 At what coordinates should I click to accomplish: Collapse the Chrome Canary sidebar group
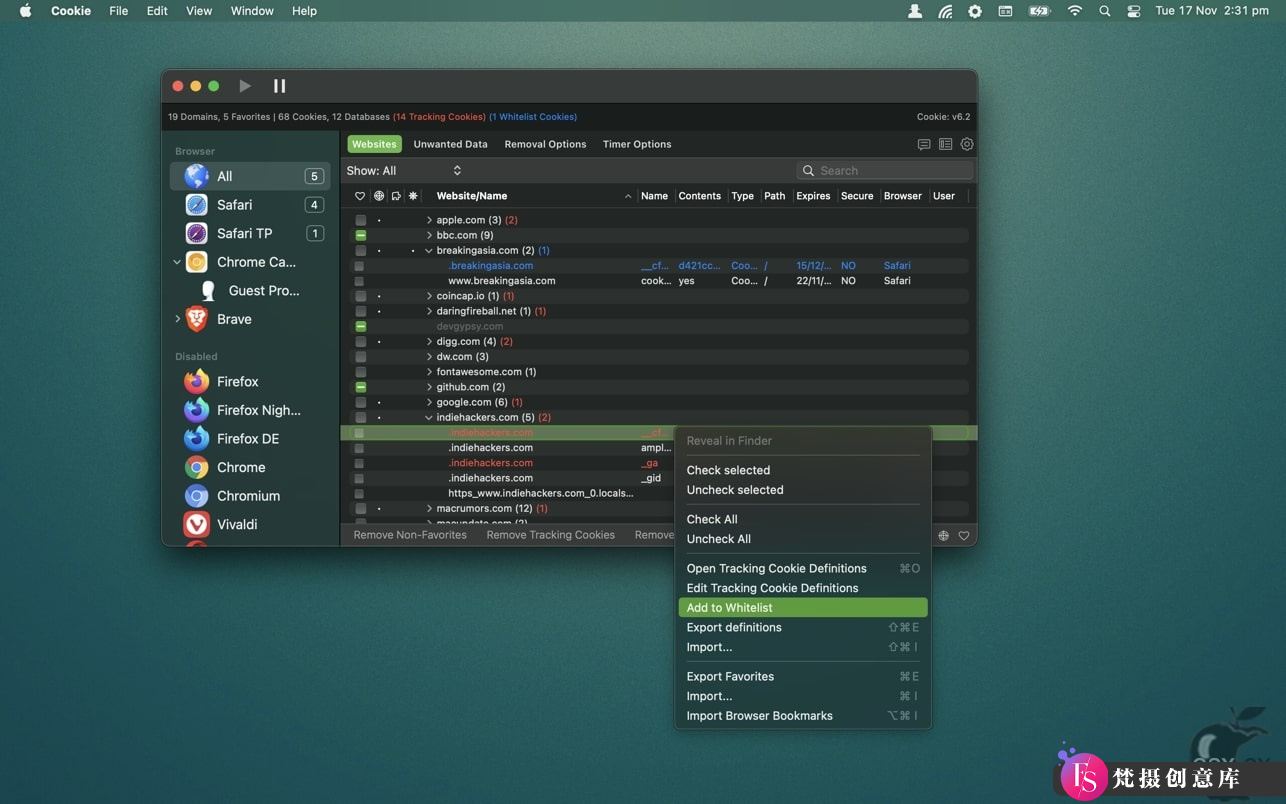tap(177, 262)
